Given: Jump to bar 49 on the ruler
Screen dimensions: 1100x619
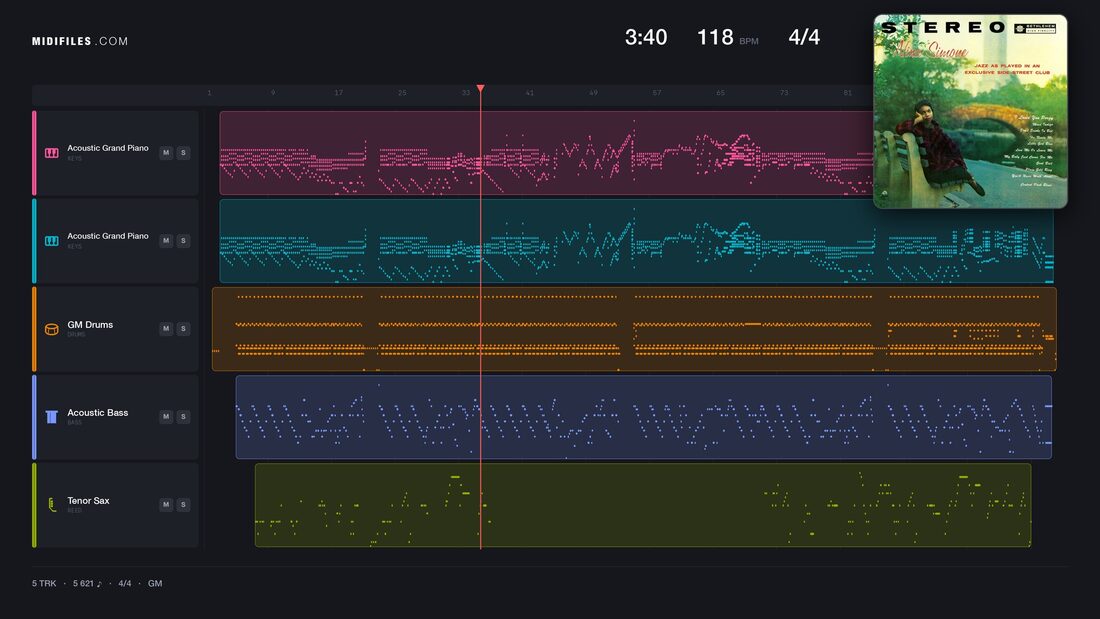Looking at the screenshot, I should pyautogui.click(x=593, y=93).
